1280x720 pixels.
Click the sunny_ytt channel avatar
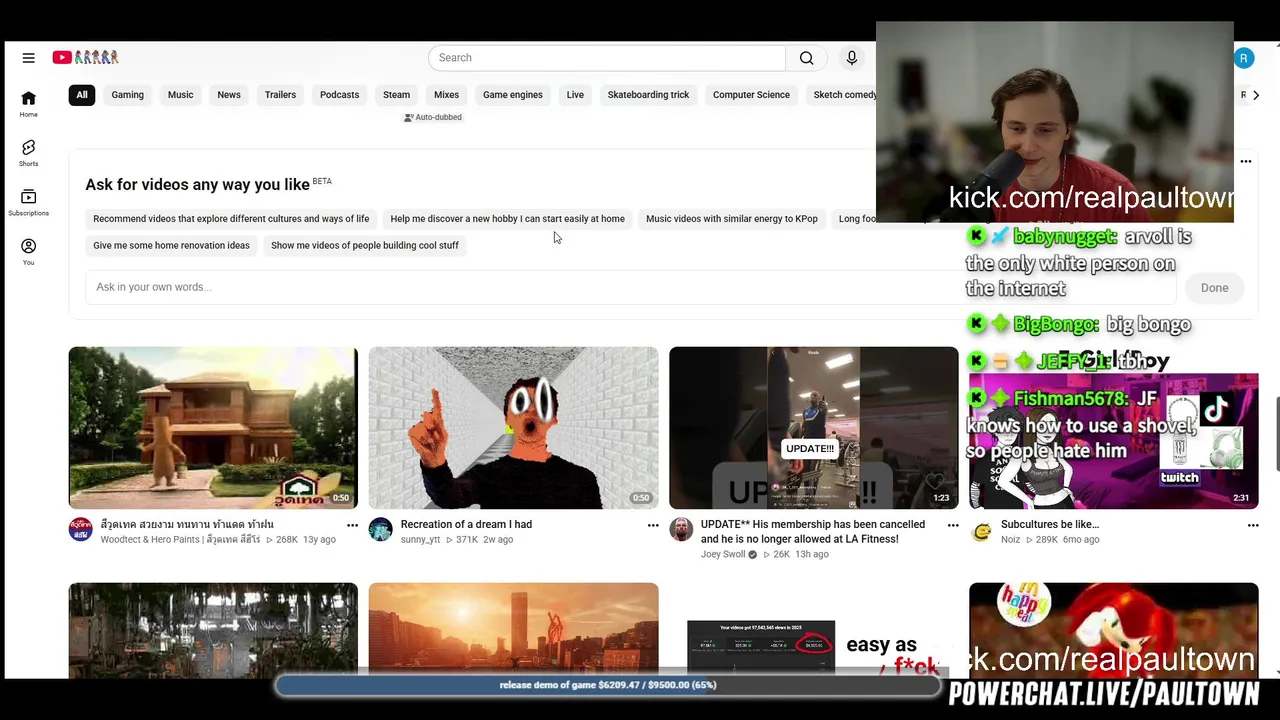(381, 529)
